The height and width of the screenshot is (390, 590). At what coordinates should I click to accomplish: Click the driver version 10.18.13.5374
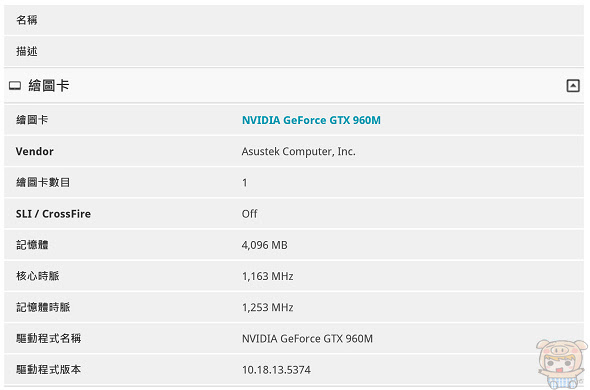tap(276, 370)
